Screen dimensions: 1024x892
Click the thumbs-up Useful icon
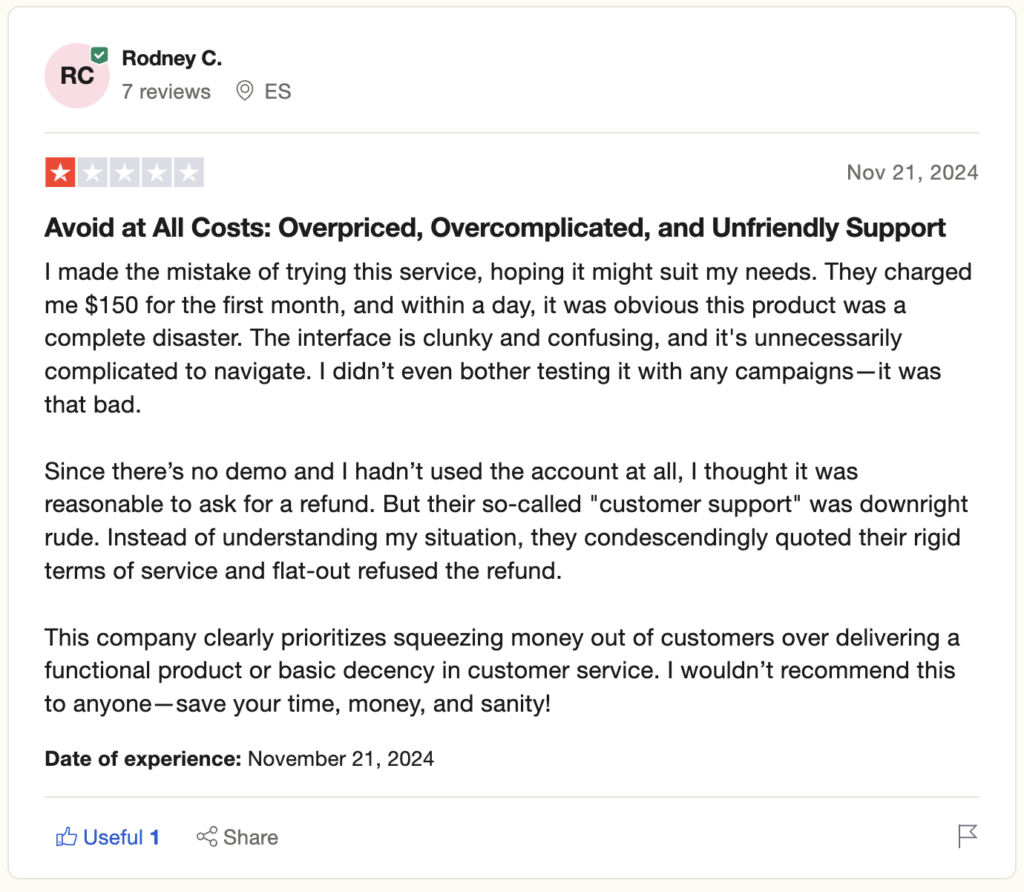tap(66, 837)
